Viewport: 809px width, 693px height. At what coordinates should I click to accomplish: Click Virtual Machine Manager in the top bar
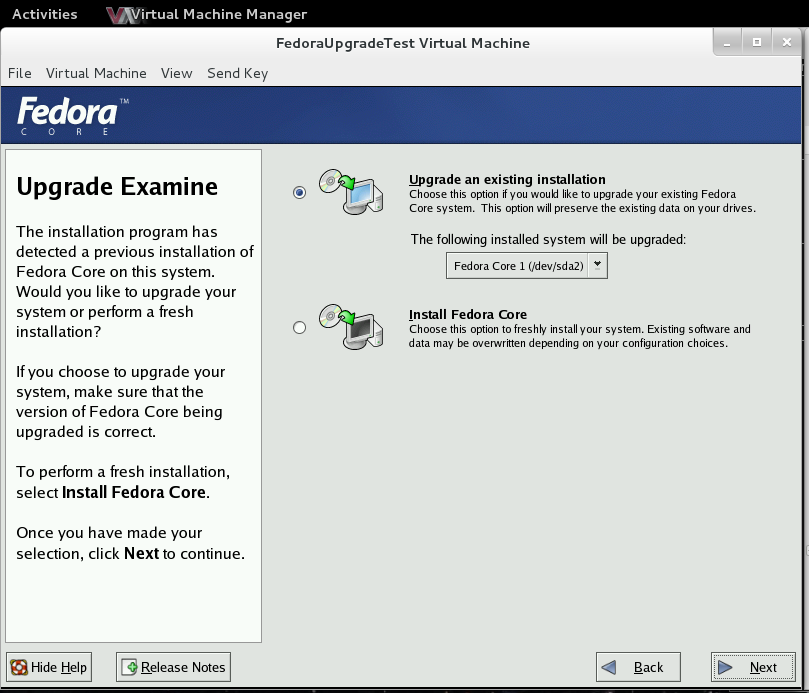point(219,14)
